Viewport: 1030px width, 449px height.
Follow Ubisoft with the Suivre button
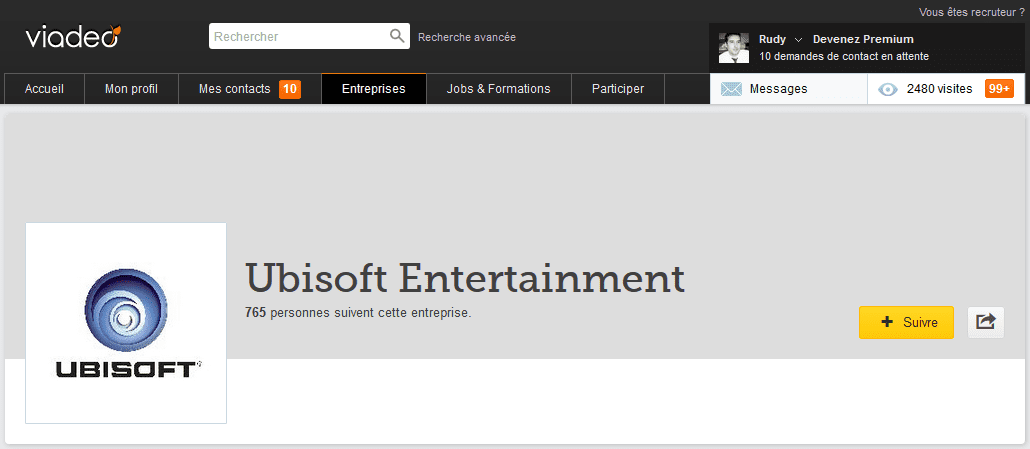(x=906, y=322)
